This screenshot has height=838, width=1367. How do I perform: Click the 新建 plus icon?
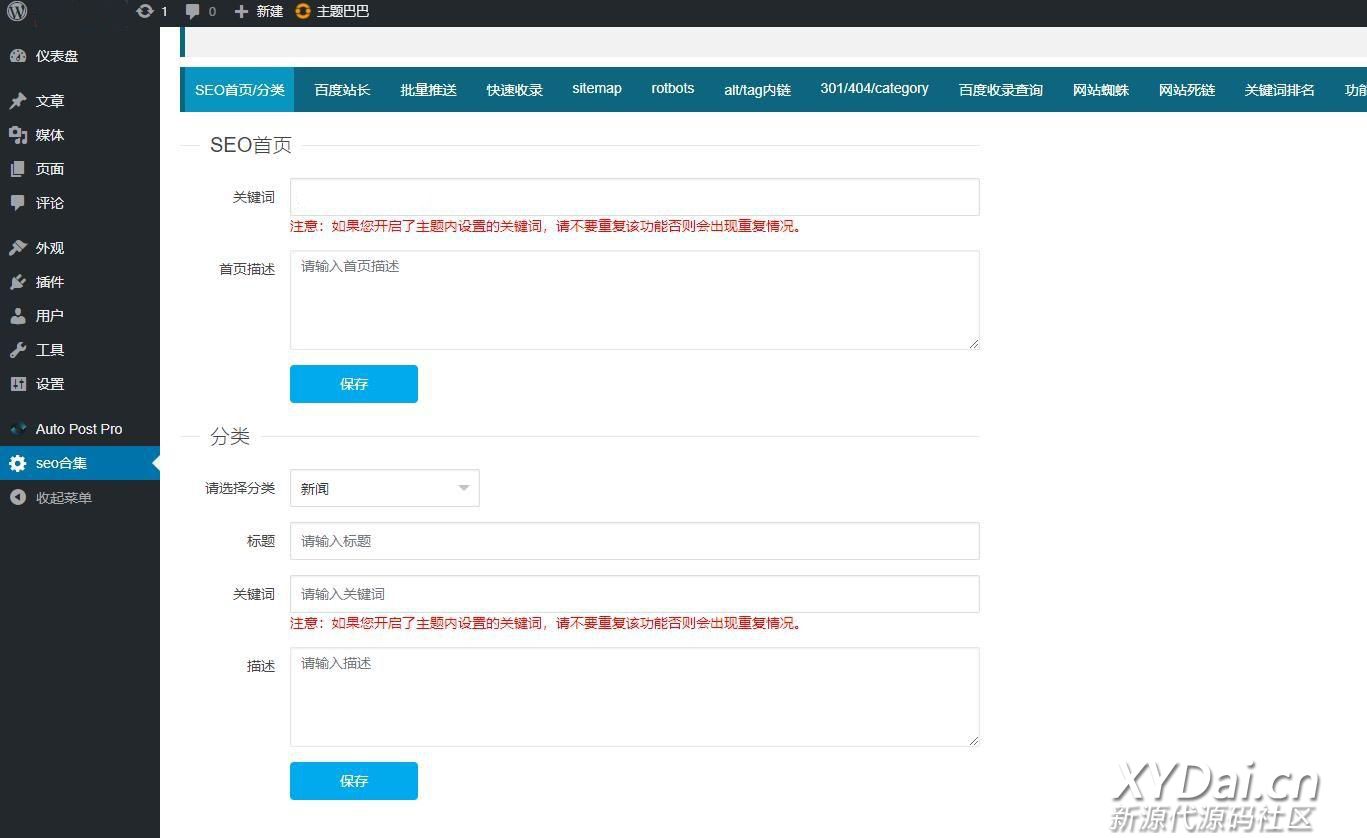coord(241,12)
